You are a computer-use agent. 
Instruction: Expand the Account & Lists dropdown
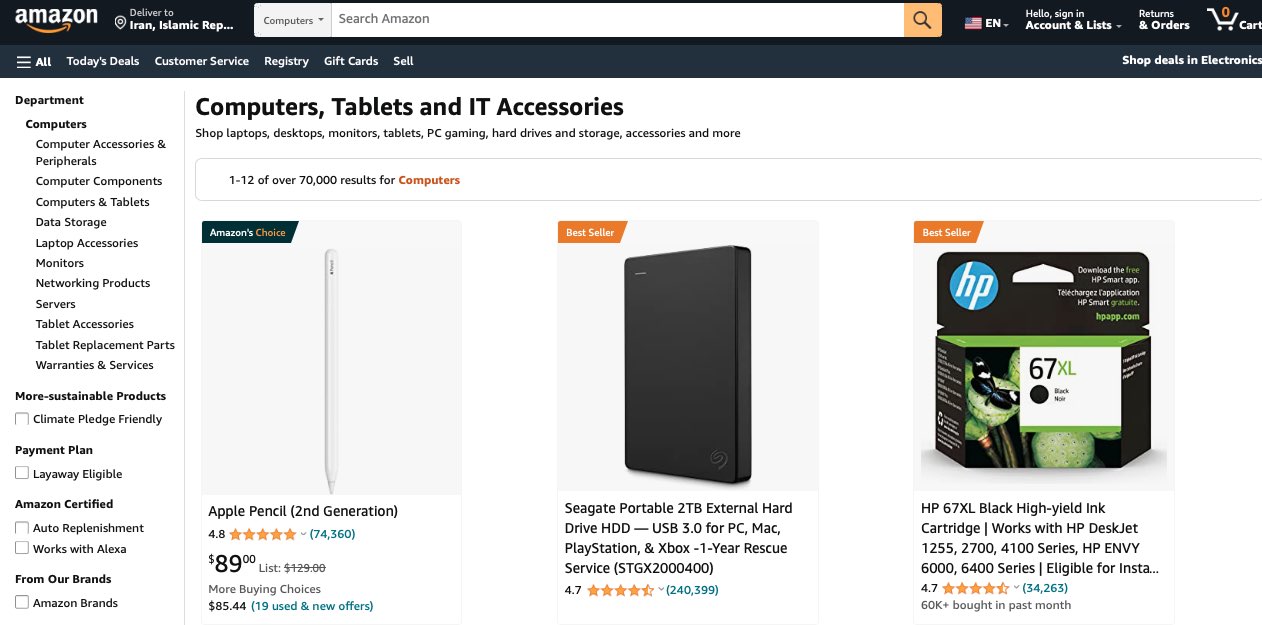[x=1073, y=20]
